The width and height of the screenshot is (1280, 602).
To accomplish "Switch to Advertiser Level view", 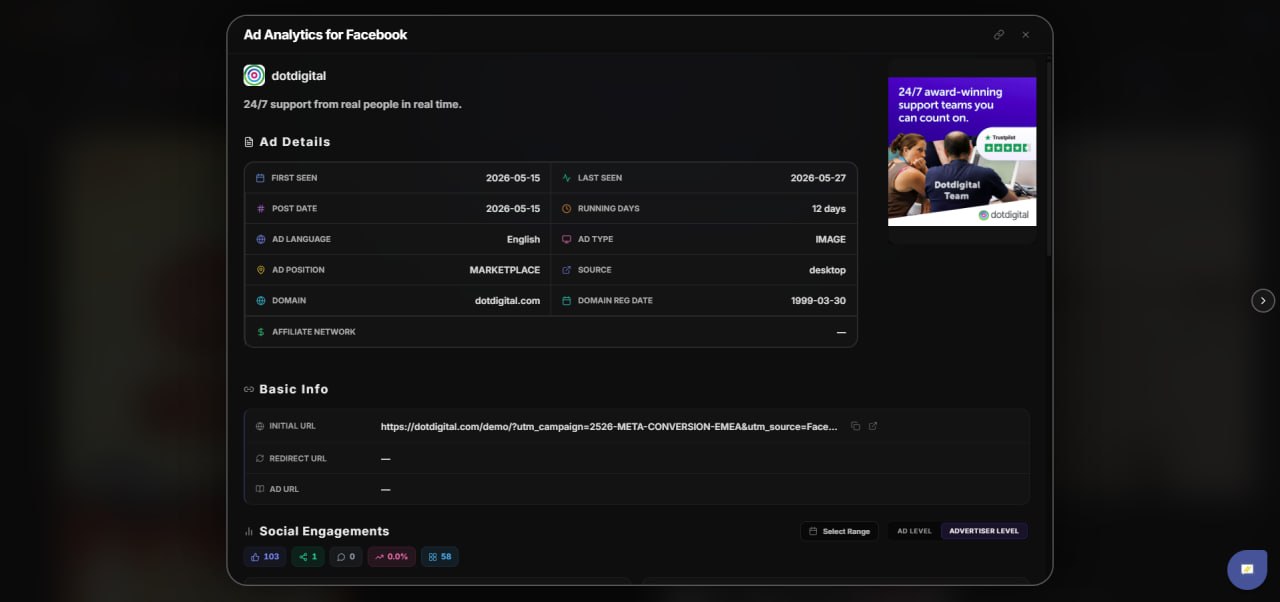I will click(x=984, y=531).
